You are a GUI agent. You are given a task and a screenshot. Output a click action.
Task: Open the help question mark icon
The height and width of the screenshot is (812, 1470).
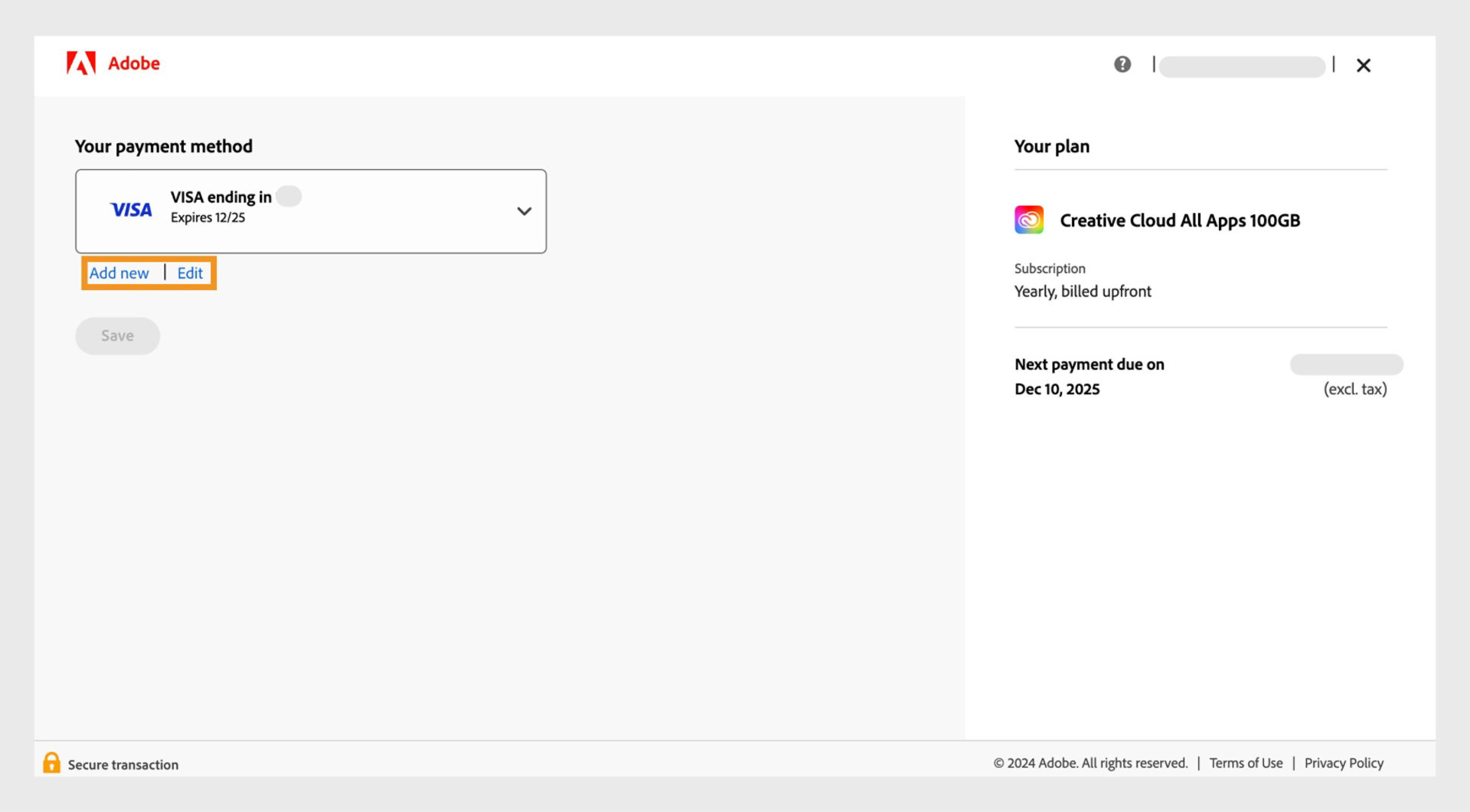coord(1122,64)
